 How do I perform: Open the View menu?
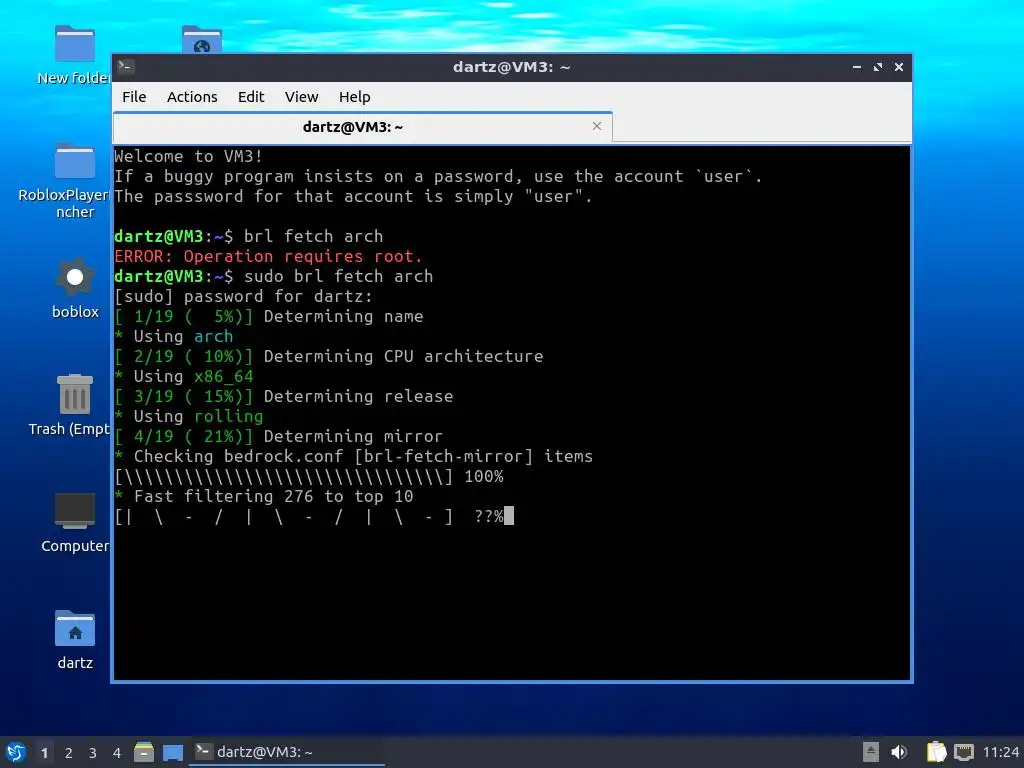[x=301, y=97]
